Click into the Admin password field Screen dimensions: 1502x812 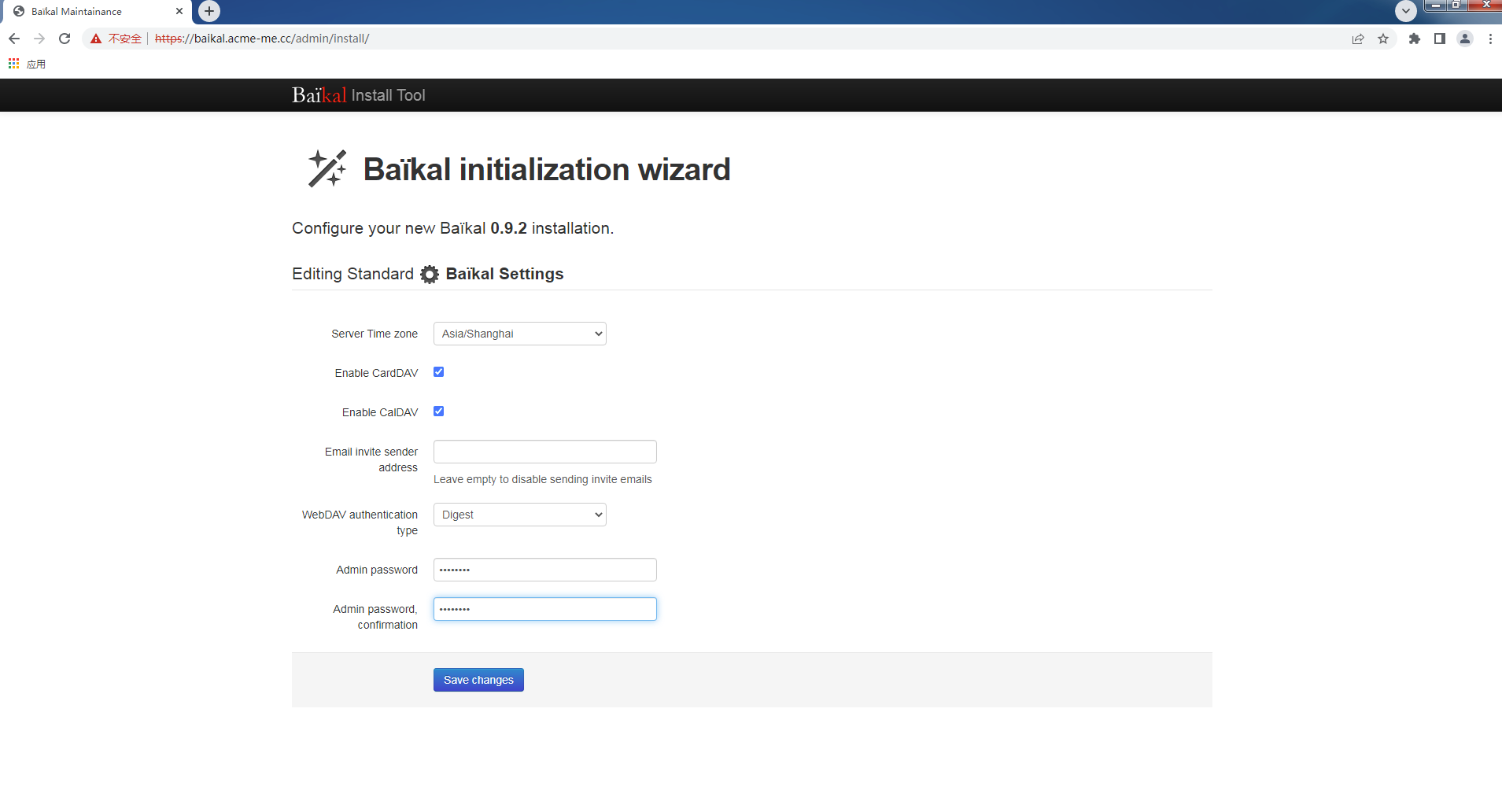point(545,570)
